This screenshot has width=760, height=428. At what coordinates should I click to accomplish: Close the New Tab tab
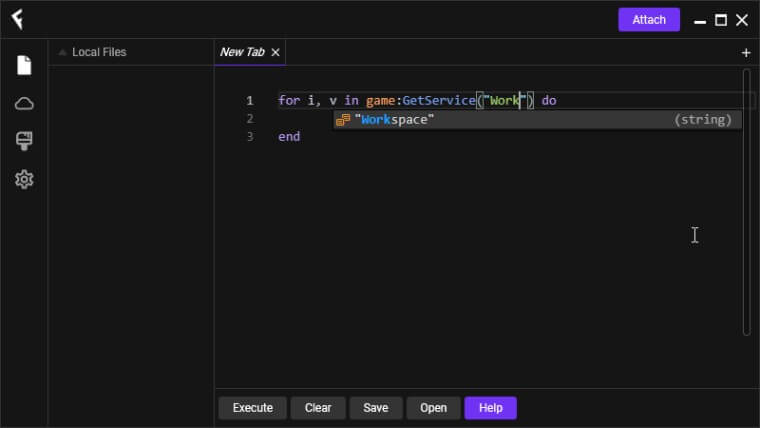point(275,52)
